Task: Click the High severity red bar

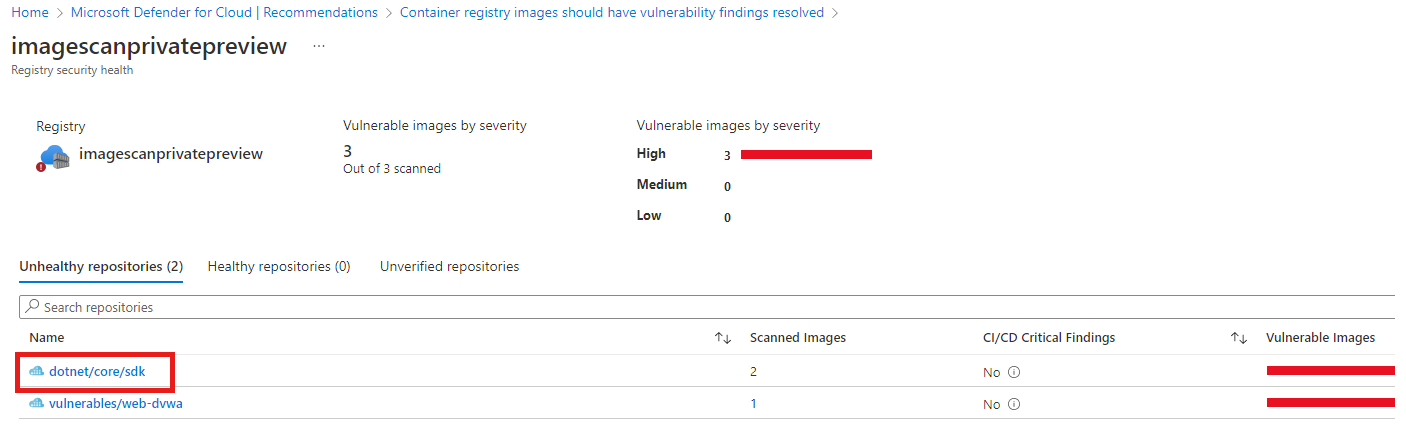Action: pyautogui.click(x=806, y=154)
